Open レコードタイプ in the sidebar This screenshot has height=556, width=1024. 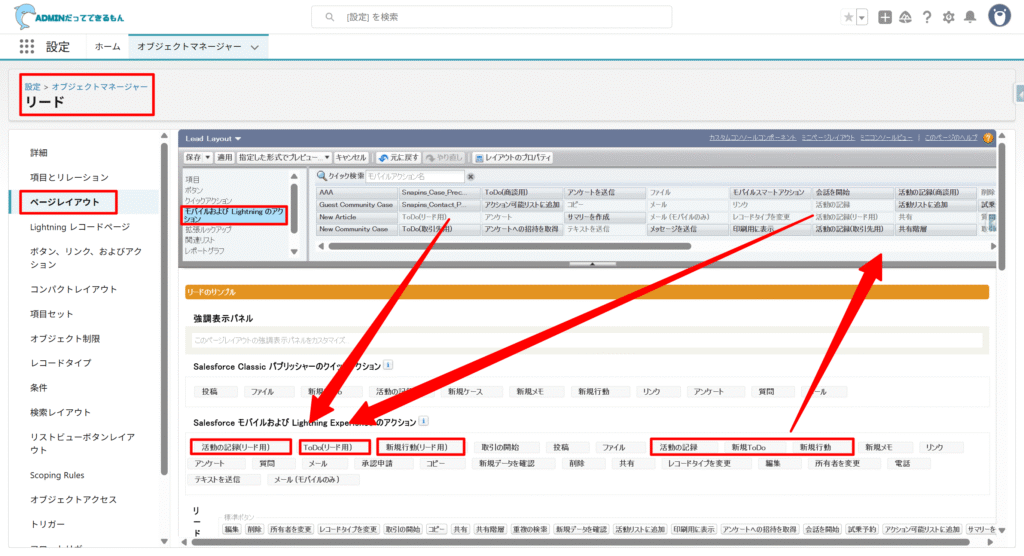pos(61,363)
